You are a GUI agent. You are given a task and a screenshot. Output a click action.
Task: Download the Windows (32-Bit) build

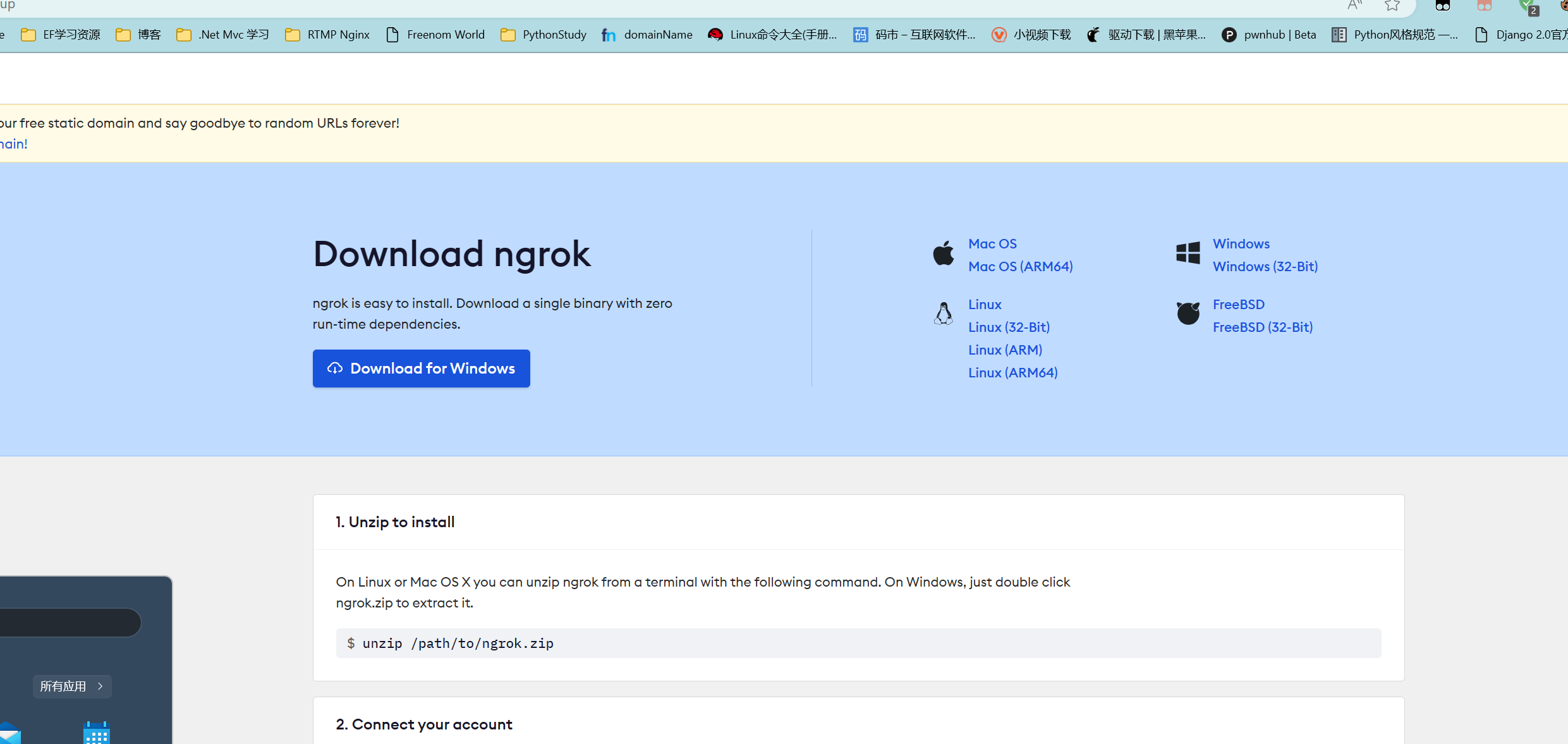(1265, 267)
